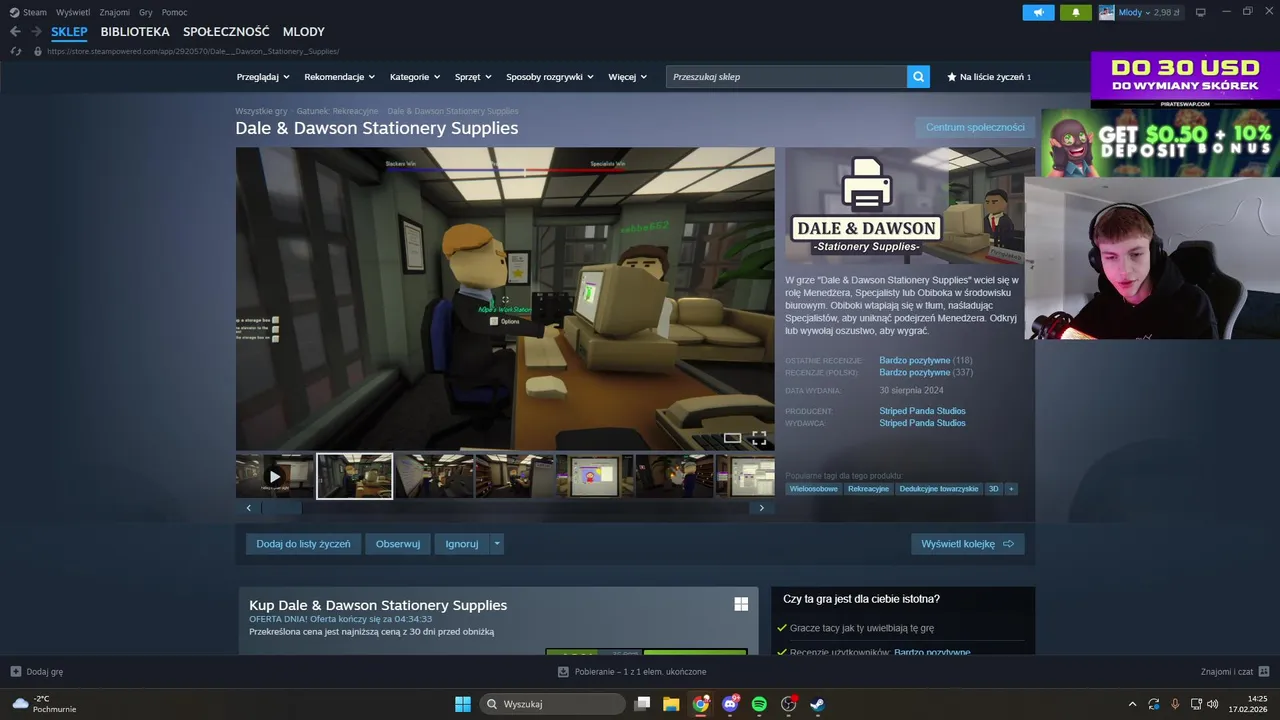Open the MLODY profile tab
The height and width of the screenshot is (720, 1280).
click(304, 32)
